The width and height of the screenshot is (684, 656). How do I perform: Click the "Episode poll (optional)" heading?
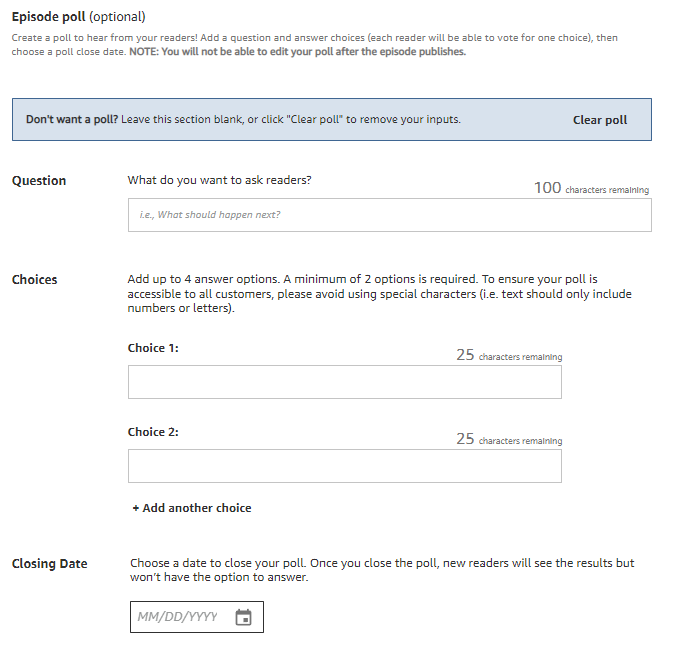pos(78,17)
